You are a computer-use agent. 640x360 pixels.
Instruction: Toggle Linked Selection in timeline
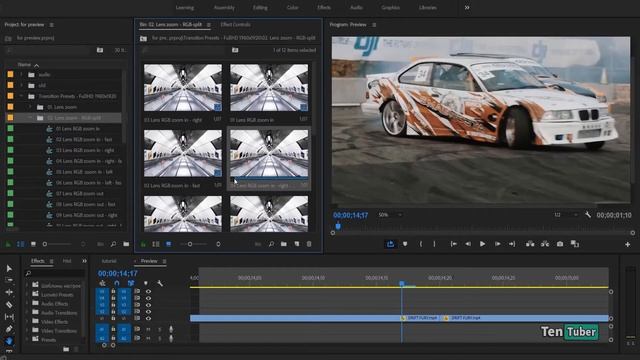(131, 283)
